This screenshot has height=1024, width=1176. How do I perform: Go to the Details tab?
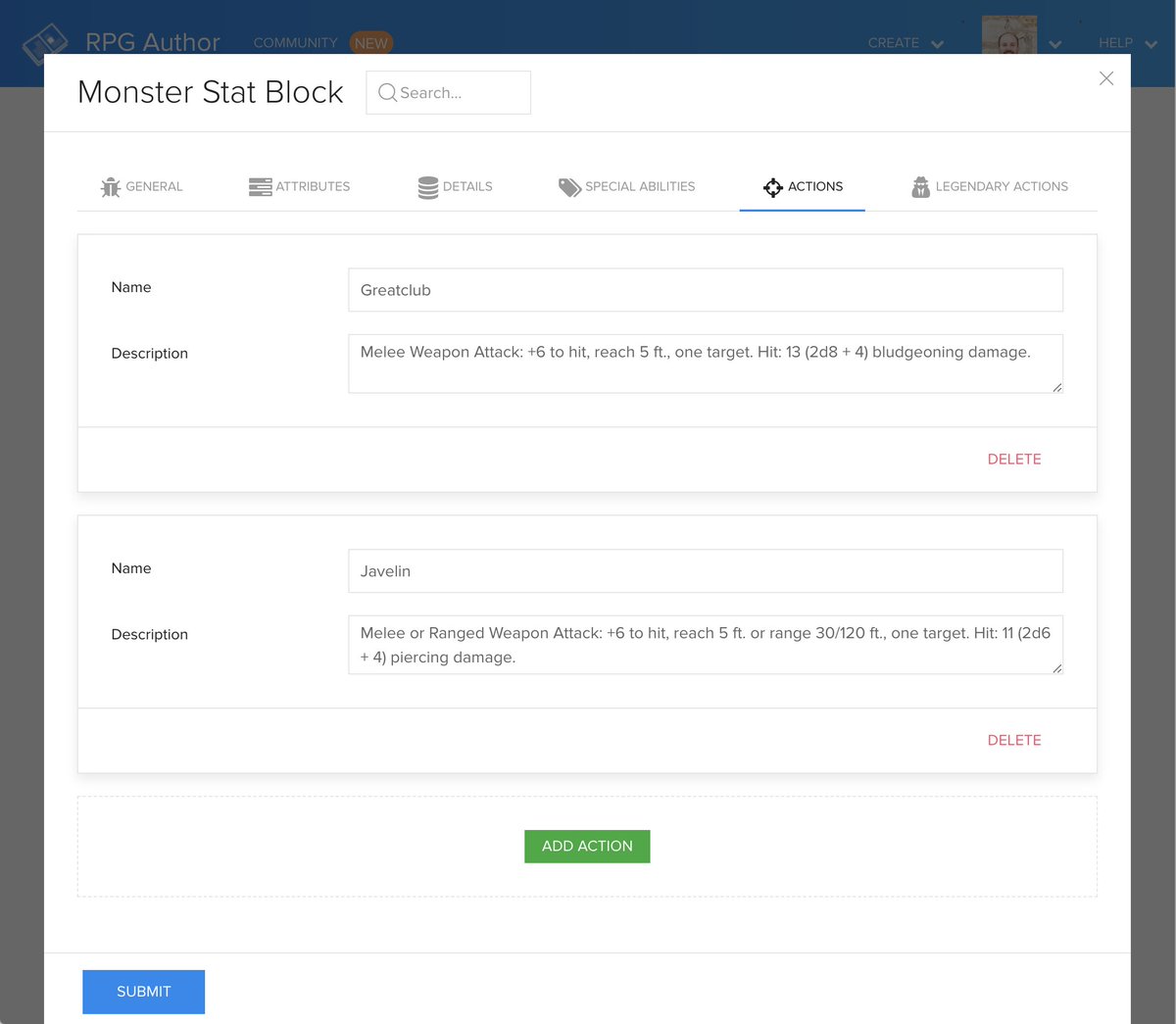click(455, 186)
